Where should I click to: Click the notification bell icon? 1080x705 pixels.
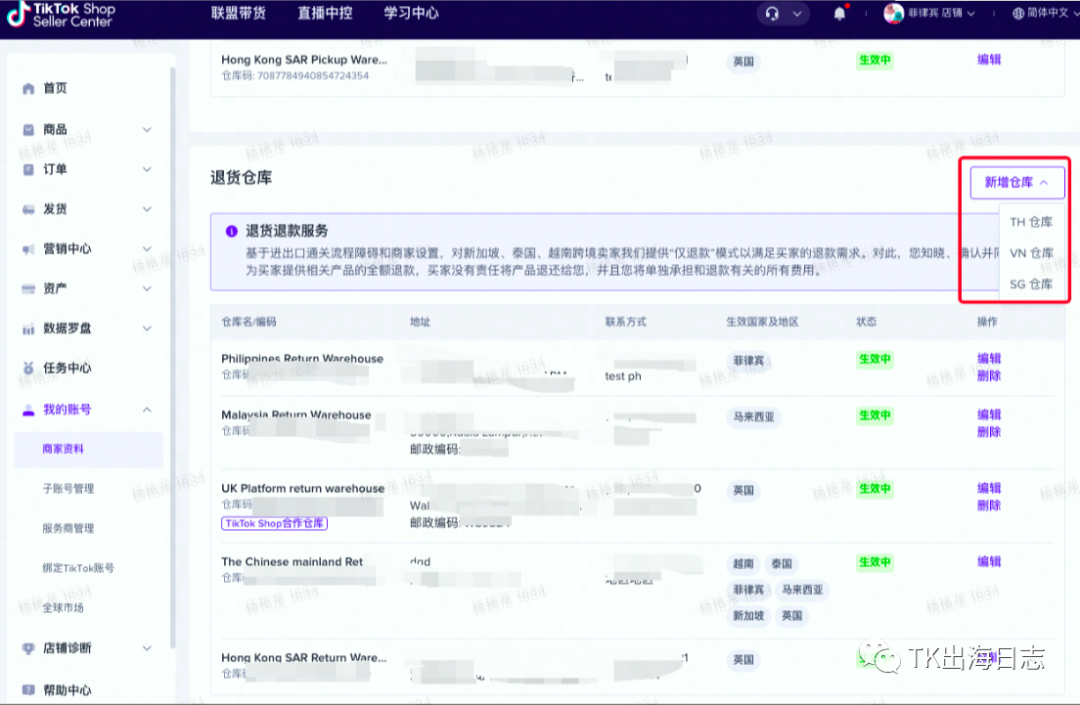(840, 14)
